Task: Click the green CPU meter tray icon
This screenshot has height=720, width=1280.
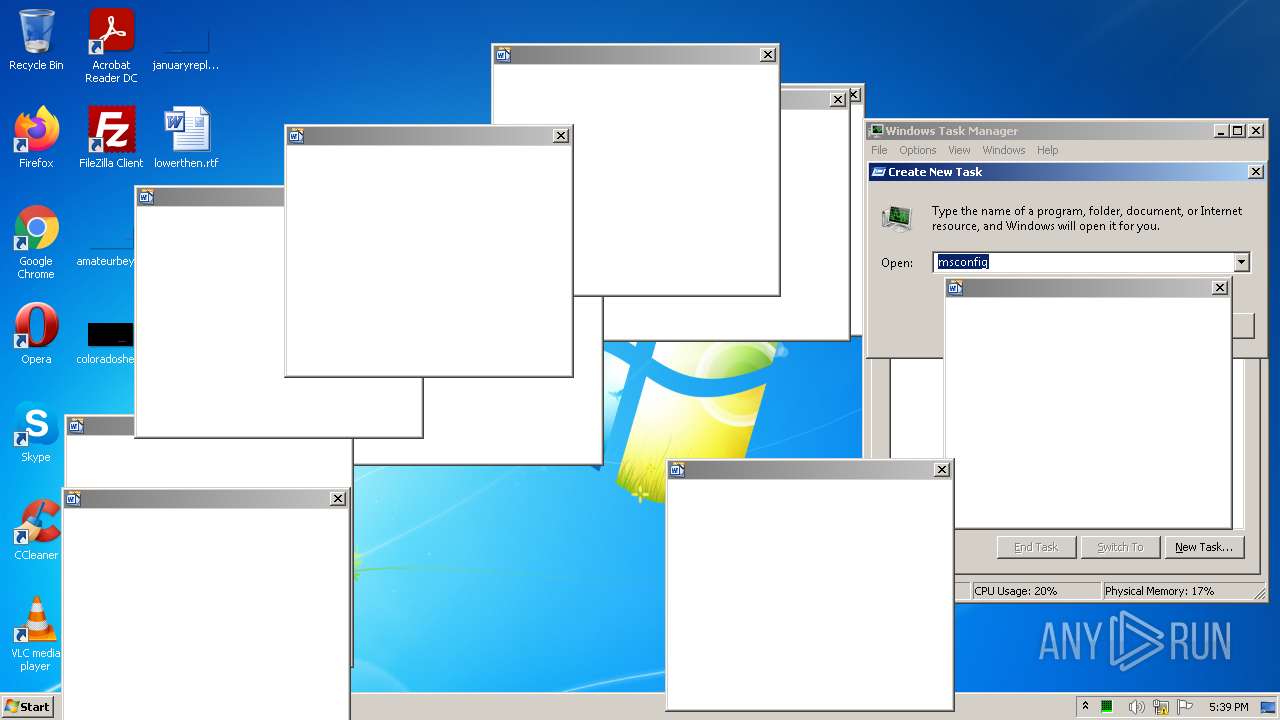Action: pos(1107,707)
